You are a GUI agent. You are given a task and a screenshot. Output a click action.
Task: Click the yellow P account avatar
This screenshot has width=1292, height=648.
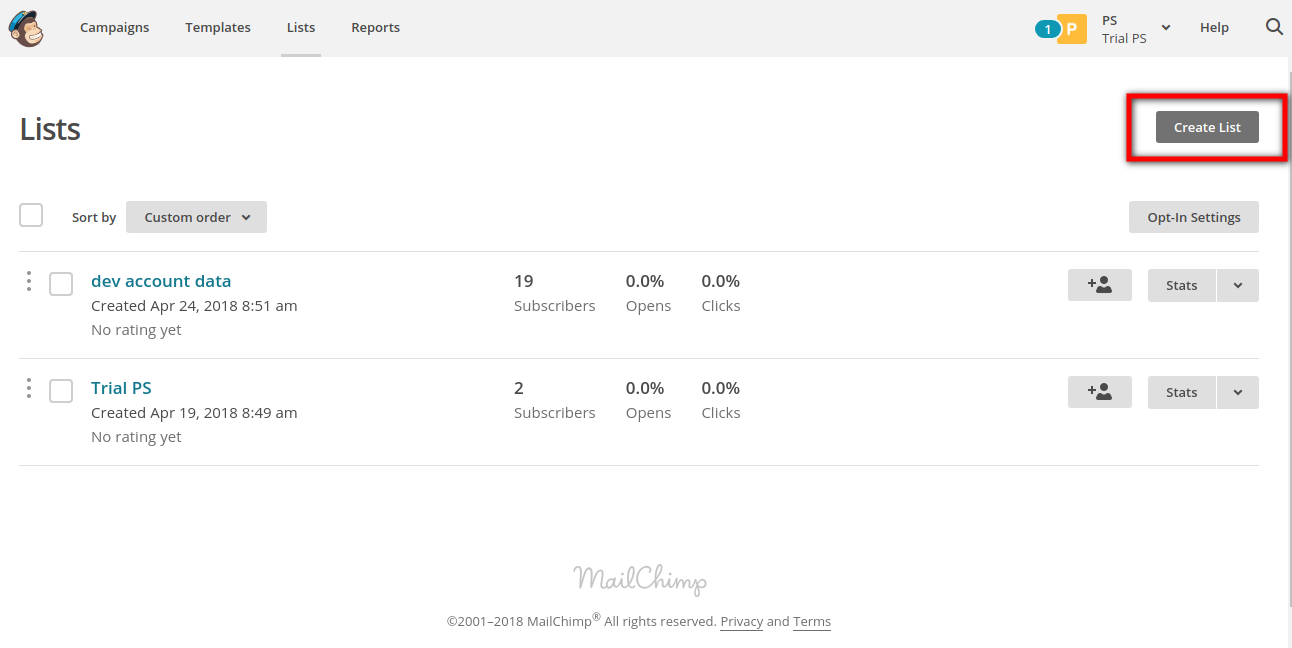pyautogui.click(x=1072, y=29)
